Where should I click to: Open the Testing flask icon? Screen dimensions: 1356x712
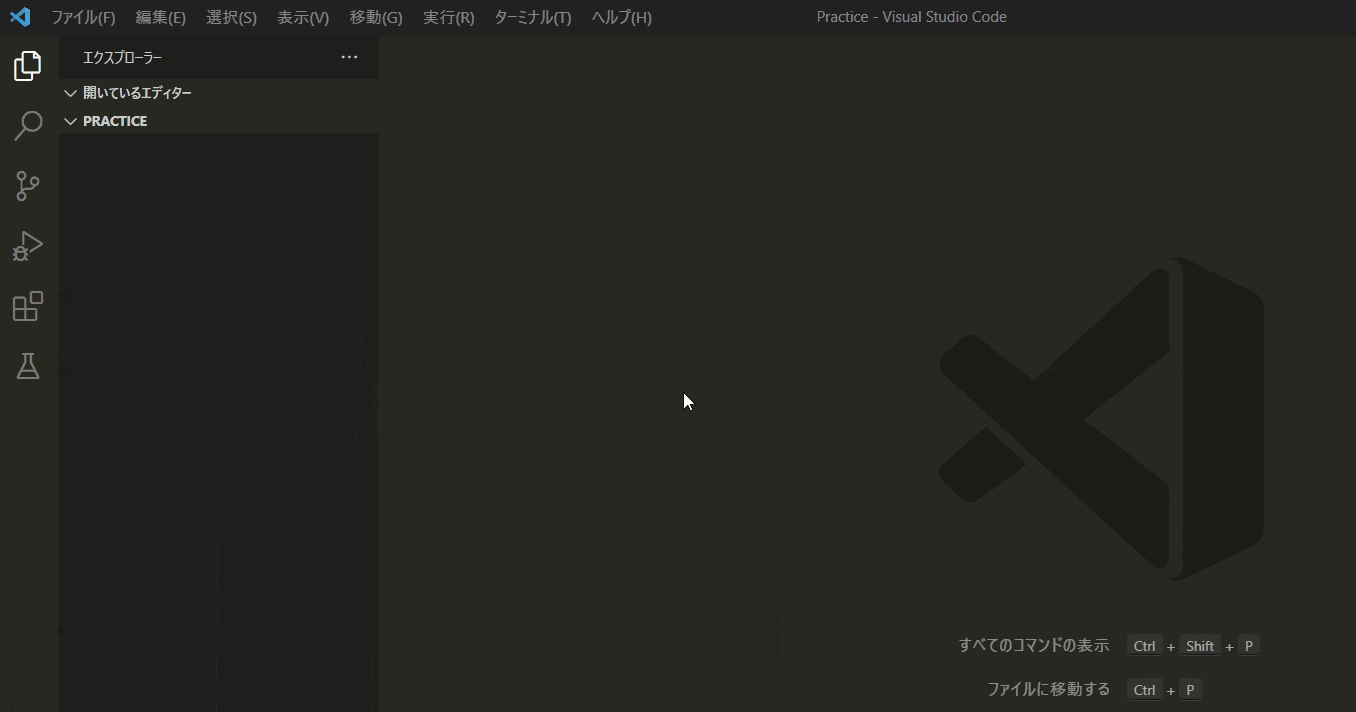click(27, 366)
